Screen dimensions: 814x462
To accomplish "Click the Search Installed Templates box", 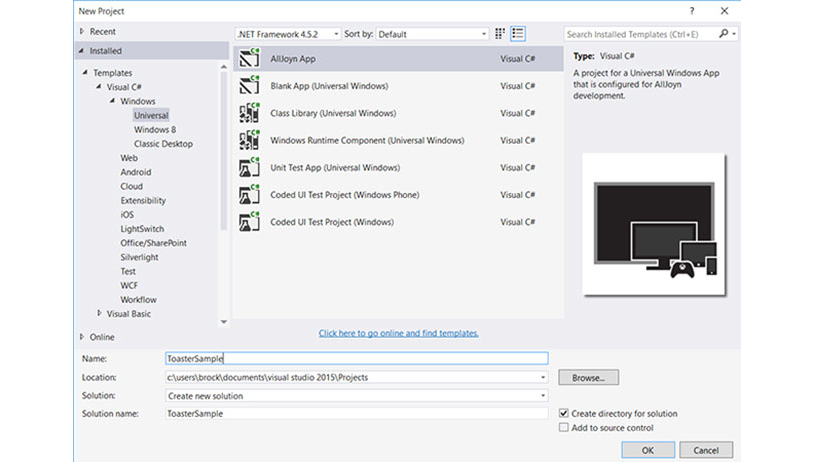I will point(640,34).
